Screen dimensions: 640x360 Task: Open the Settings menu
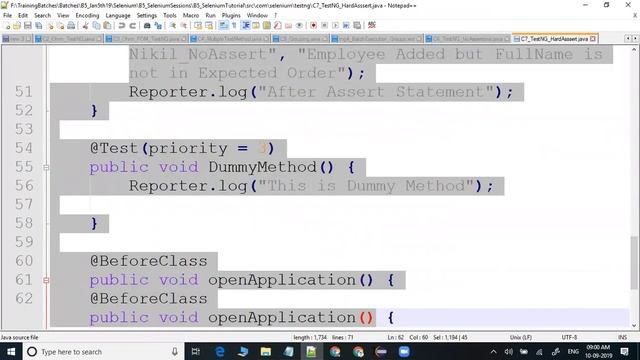[x=147, y=16]
